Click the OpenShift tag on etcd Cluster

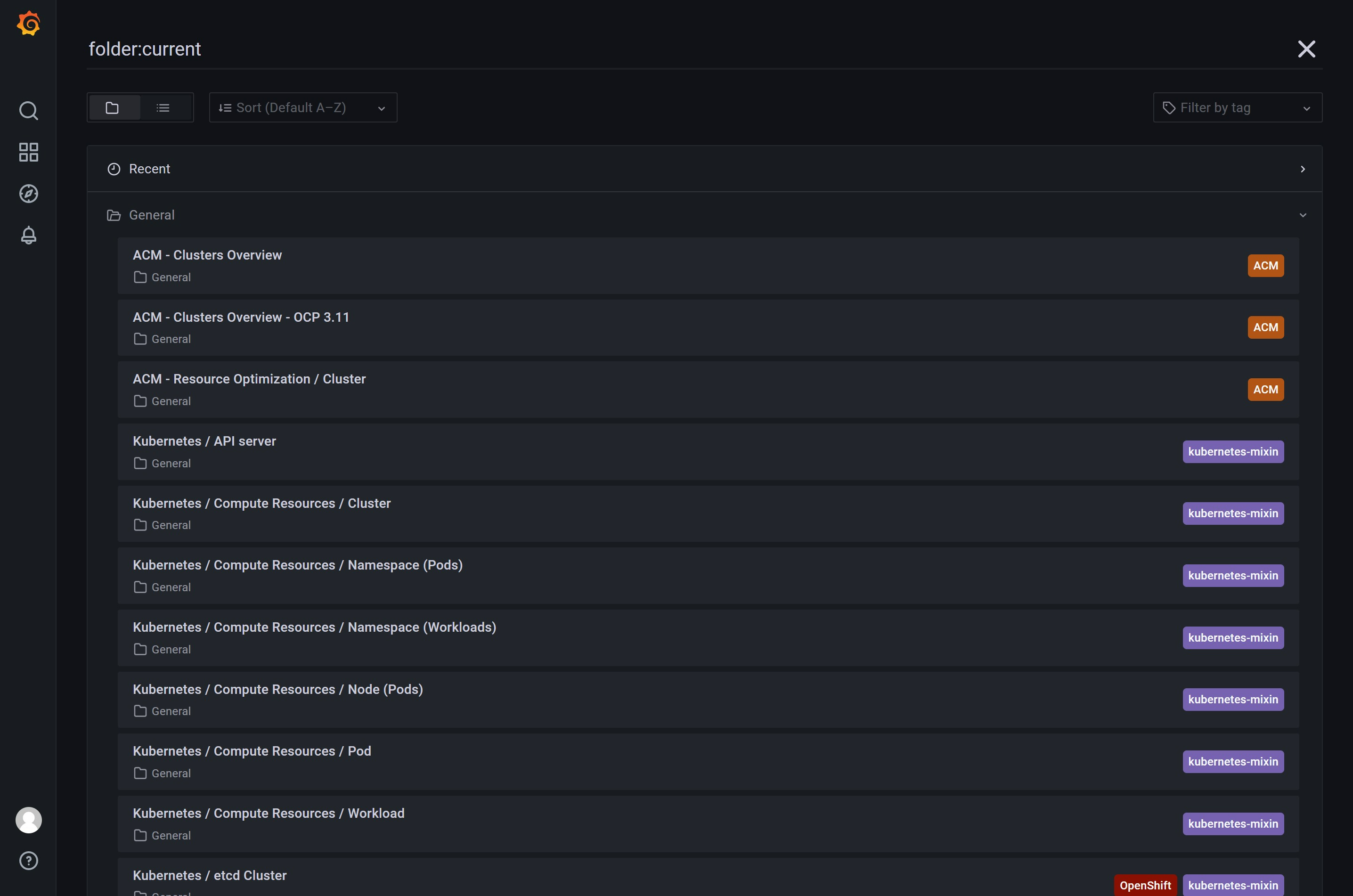click(x=1144, y=885)
